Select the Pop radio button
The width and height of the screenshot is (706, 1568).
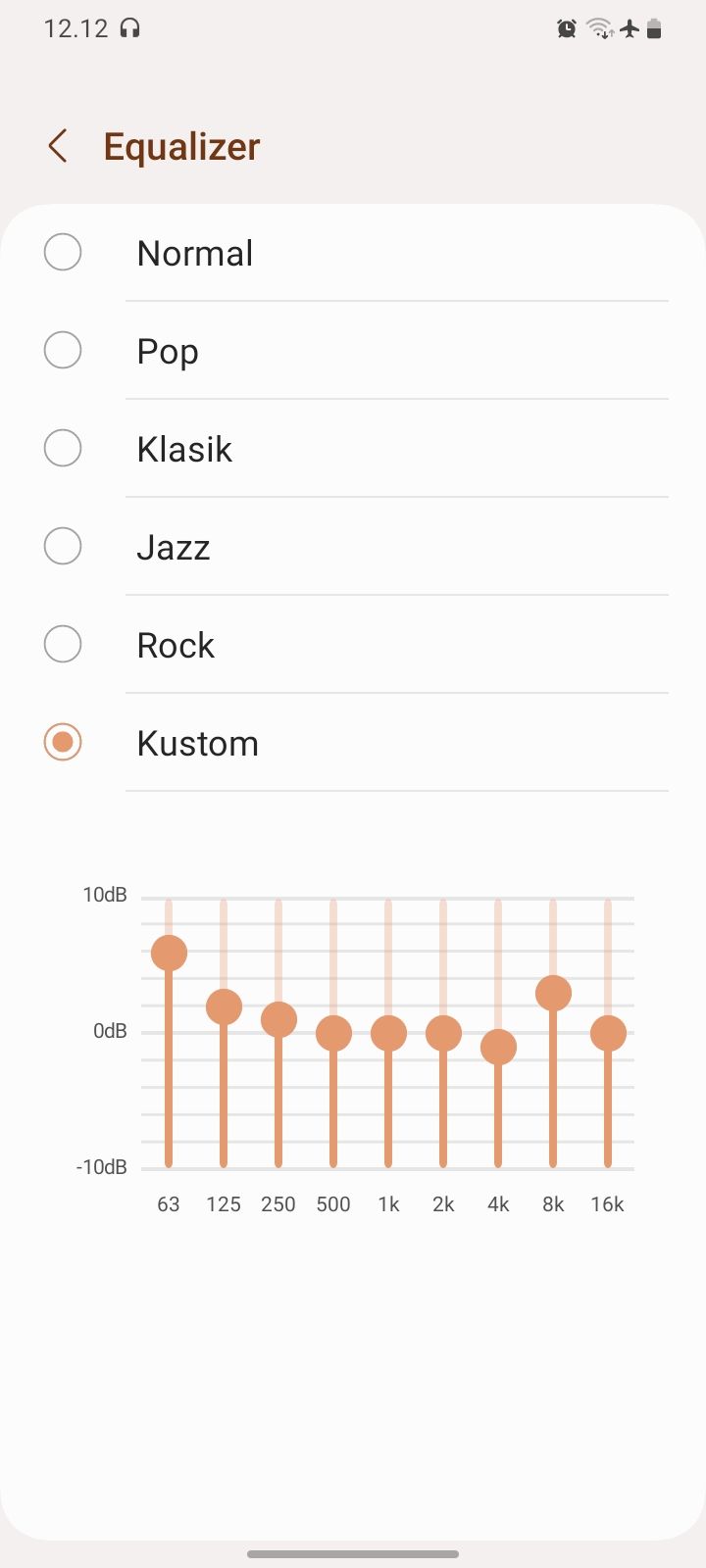pyautogui.click(x=63, y=351)
